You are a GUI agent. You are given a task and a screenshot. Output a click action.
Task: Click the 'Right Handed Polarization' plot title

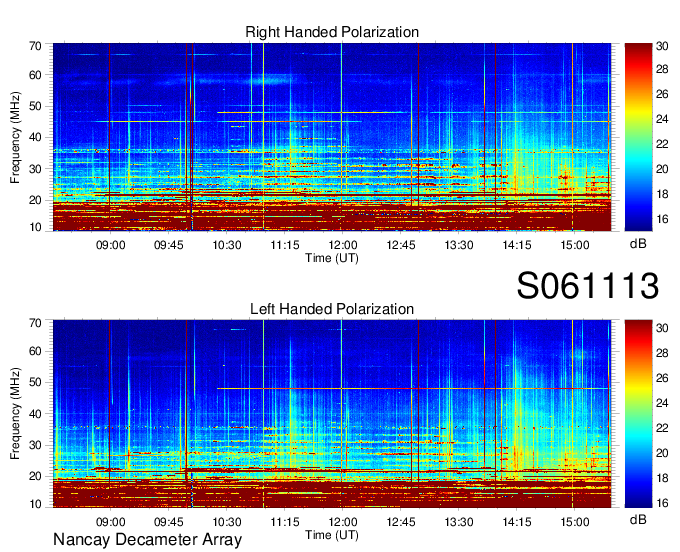[x=332, y=32]
